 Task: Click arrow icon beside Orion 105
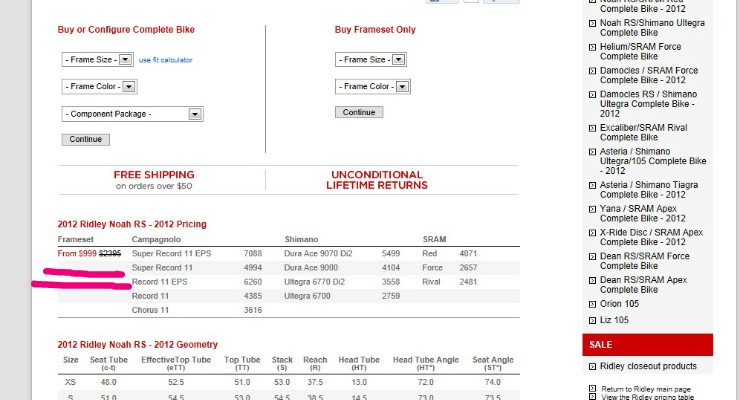coord(592,304)
